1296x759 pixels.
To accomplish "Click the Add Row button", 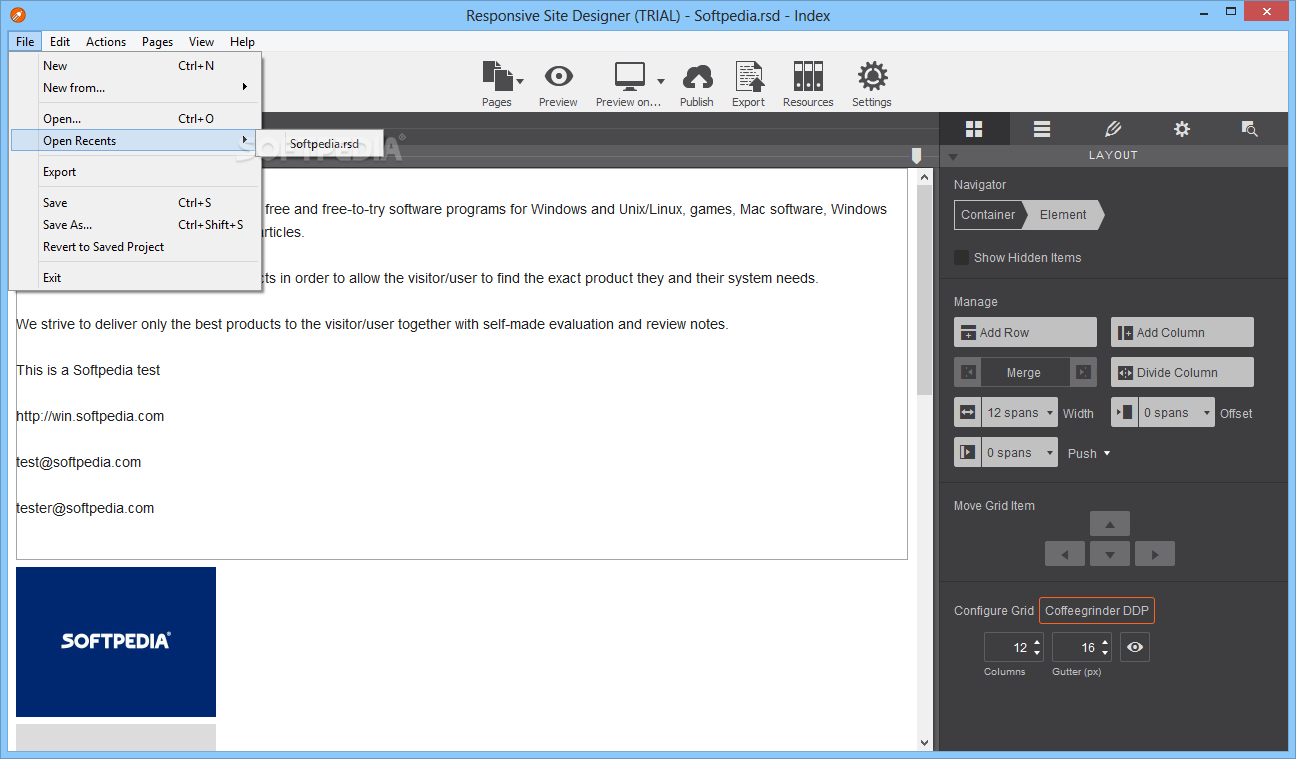I will click(x=1025, y=332).
